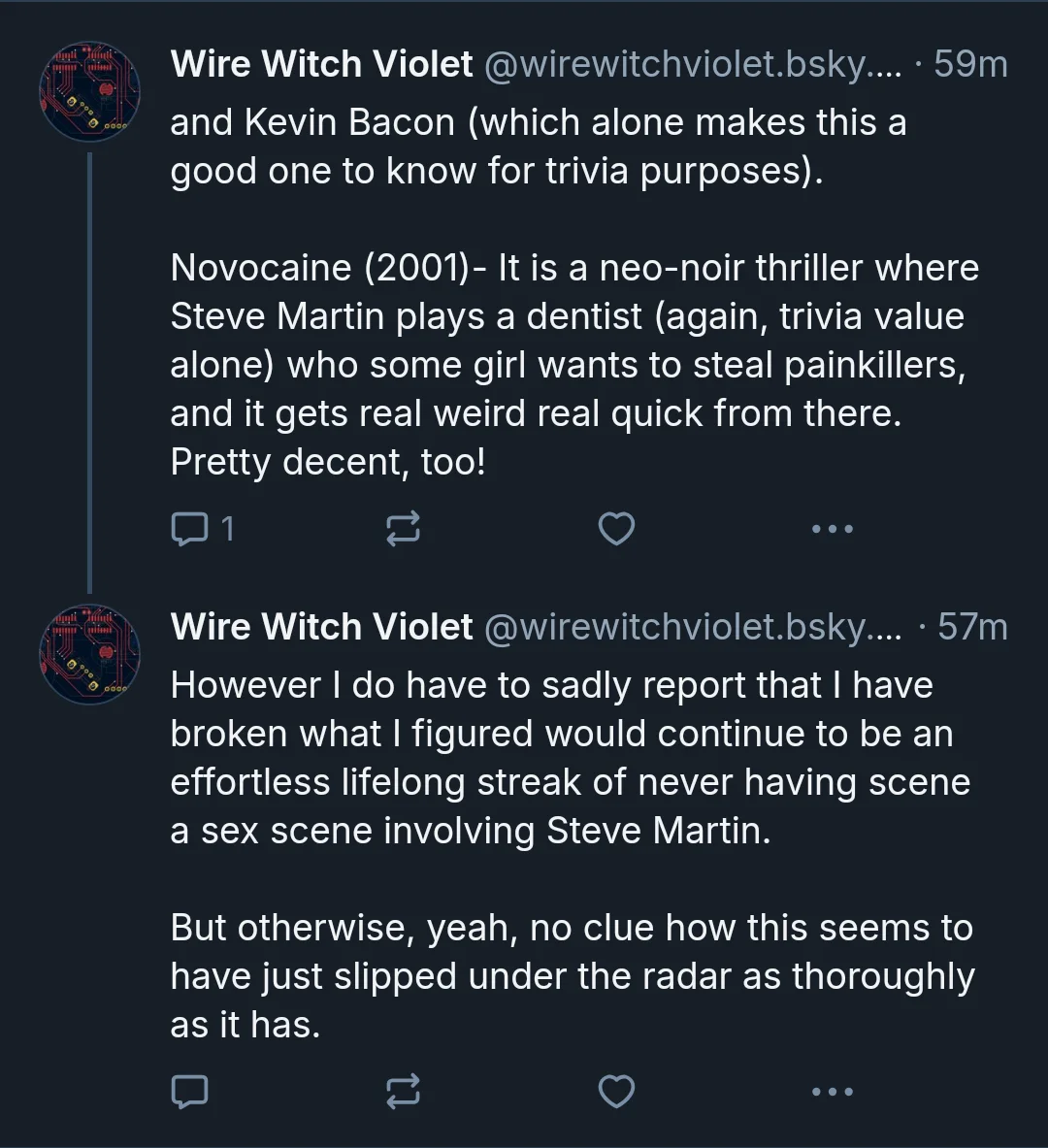1048x1148 pixels.
Task: Open Wire Witch Violet name on 57m post
Action: pyautogui.click(x=321, y=627)
